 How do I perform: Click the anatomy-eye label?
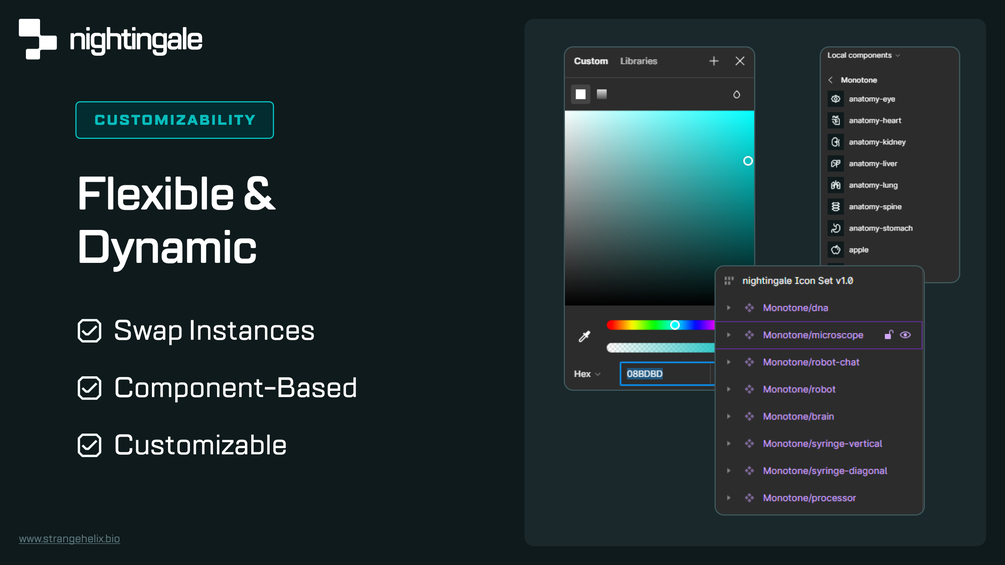tap(872, 99)
